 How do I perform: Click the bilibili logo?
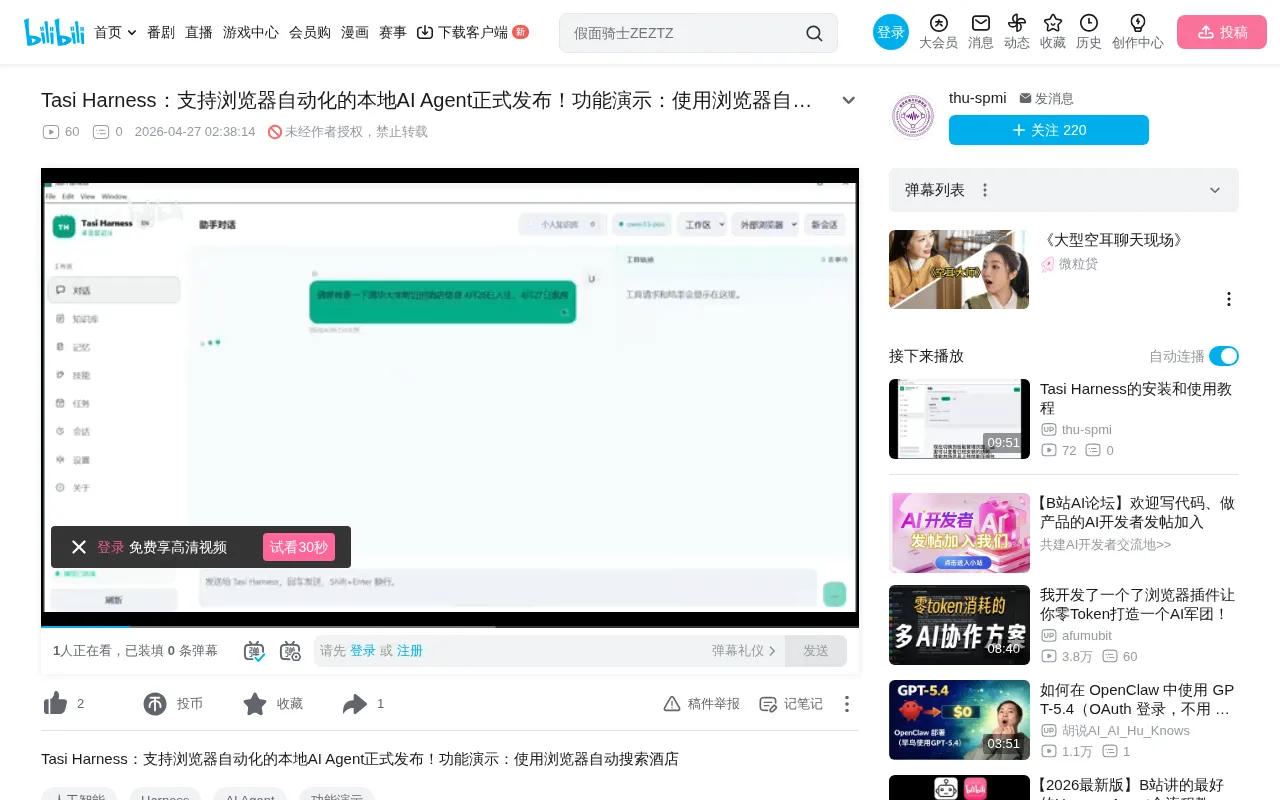[54, 32]
